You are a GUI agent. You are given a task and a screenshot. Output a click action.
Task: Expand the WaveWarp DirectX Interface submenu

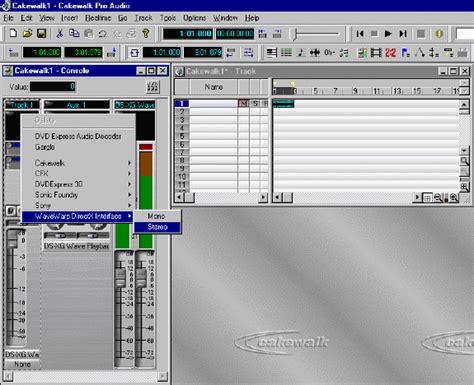coord(78,216)
